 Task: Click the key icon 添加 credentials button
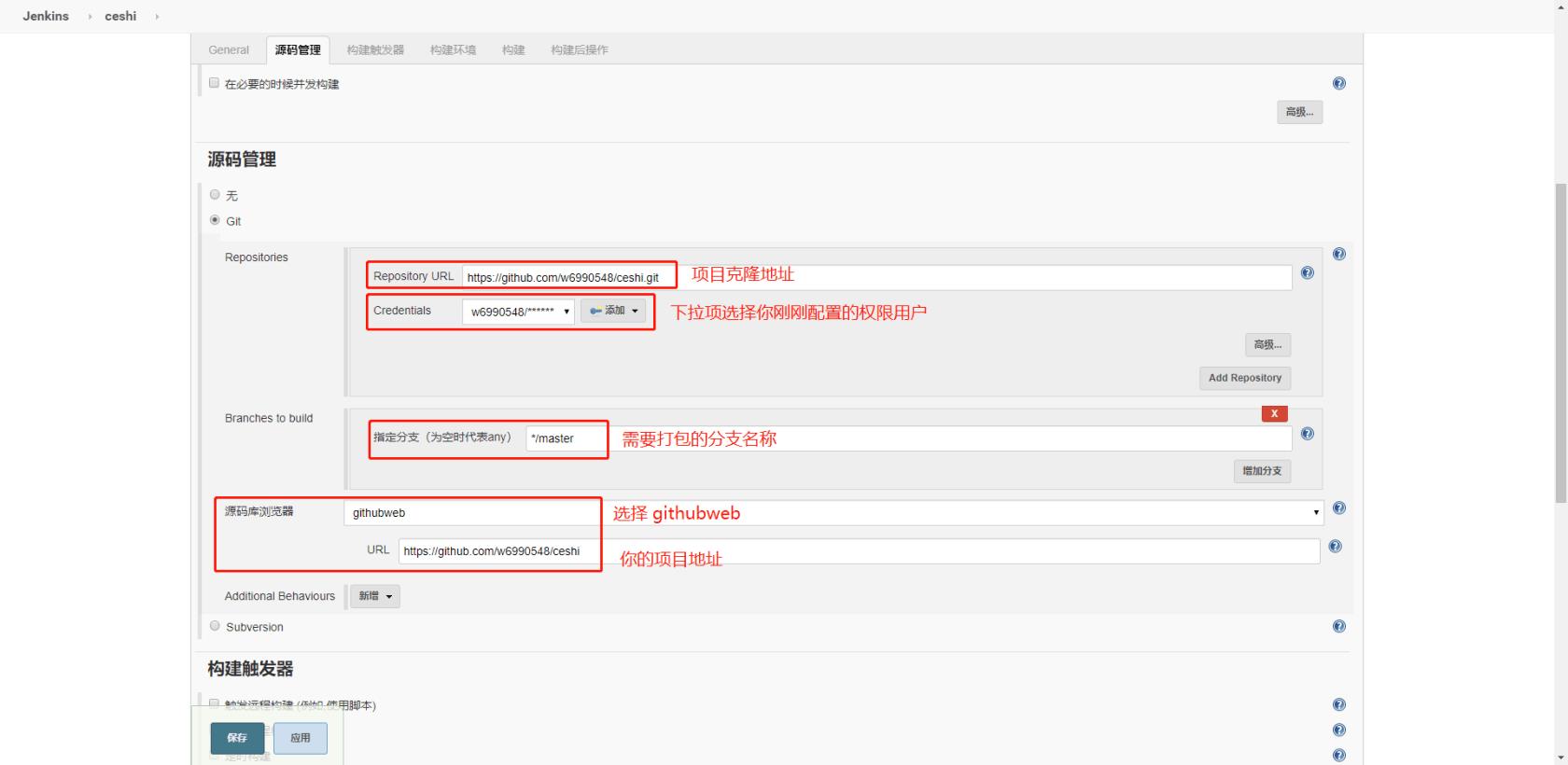pyautogui.click(x=613, y=311)
